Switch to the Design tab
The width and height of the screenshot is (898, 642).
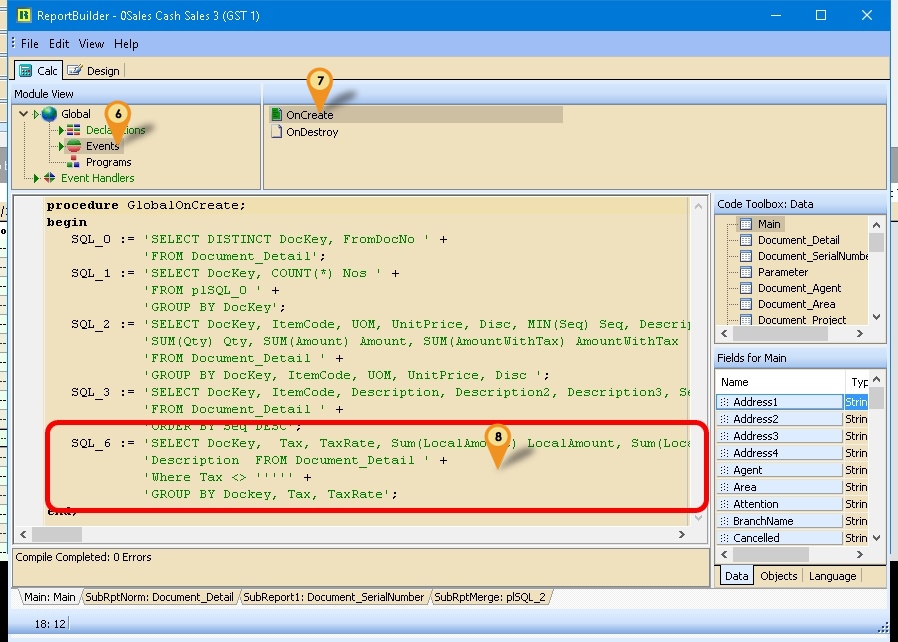(93, 70)
